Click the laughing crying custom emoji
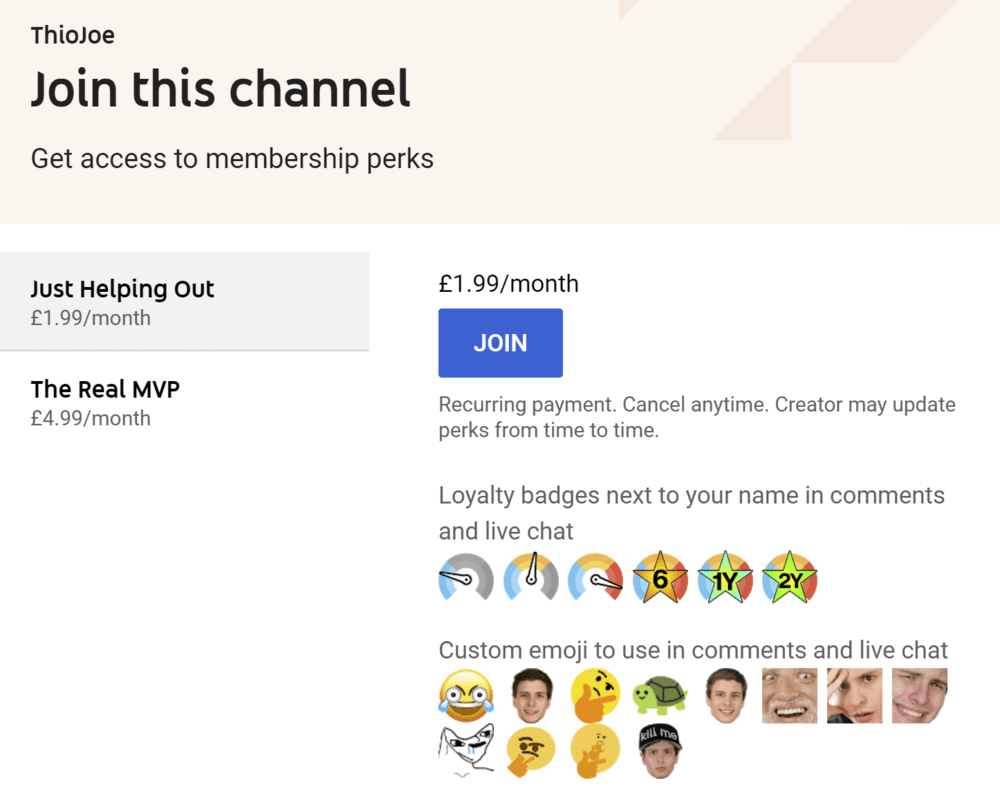1000x794 pixels. pyautogui.click(x=466, y=694)
